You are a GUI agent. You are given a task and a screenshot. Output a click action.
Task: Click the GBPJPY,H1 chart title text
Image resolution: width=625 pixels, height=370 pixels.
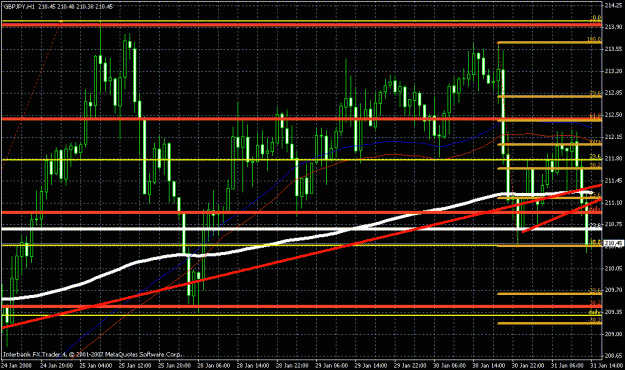(x=19, y=6)
